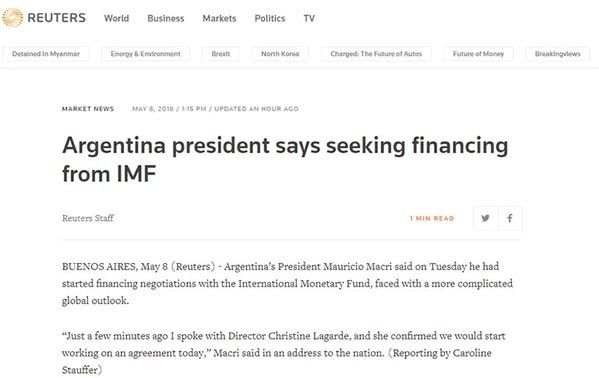This screenshot has height=378, width=599.
Task: Click the Reuters Staff byline
Action: [88, 218]
